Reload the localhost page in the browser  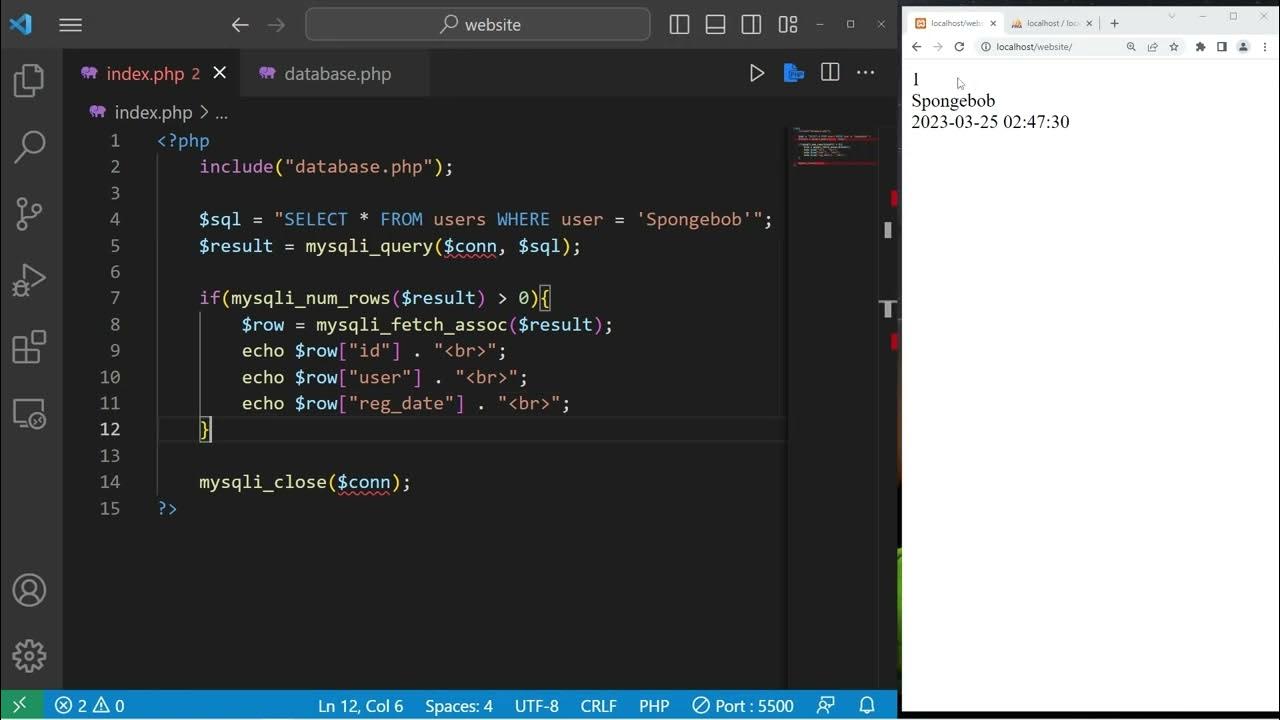tap(959, 47)
